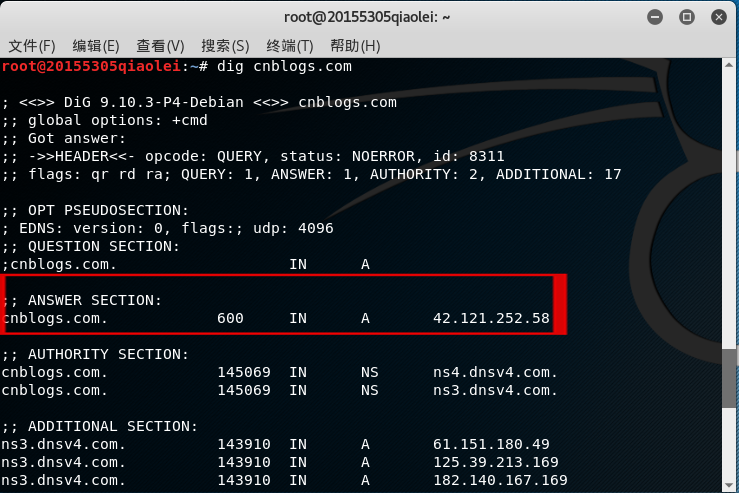The width and height of the screenshot is (739, 493).
Task: Click the 'status: NOERROR' text
Action: [347, 156]
